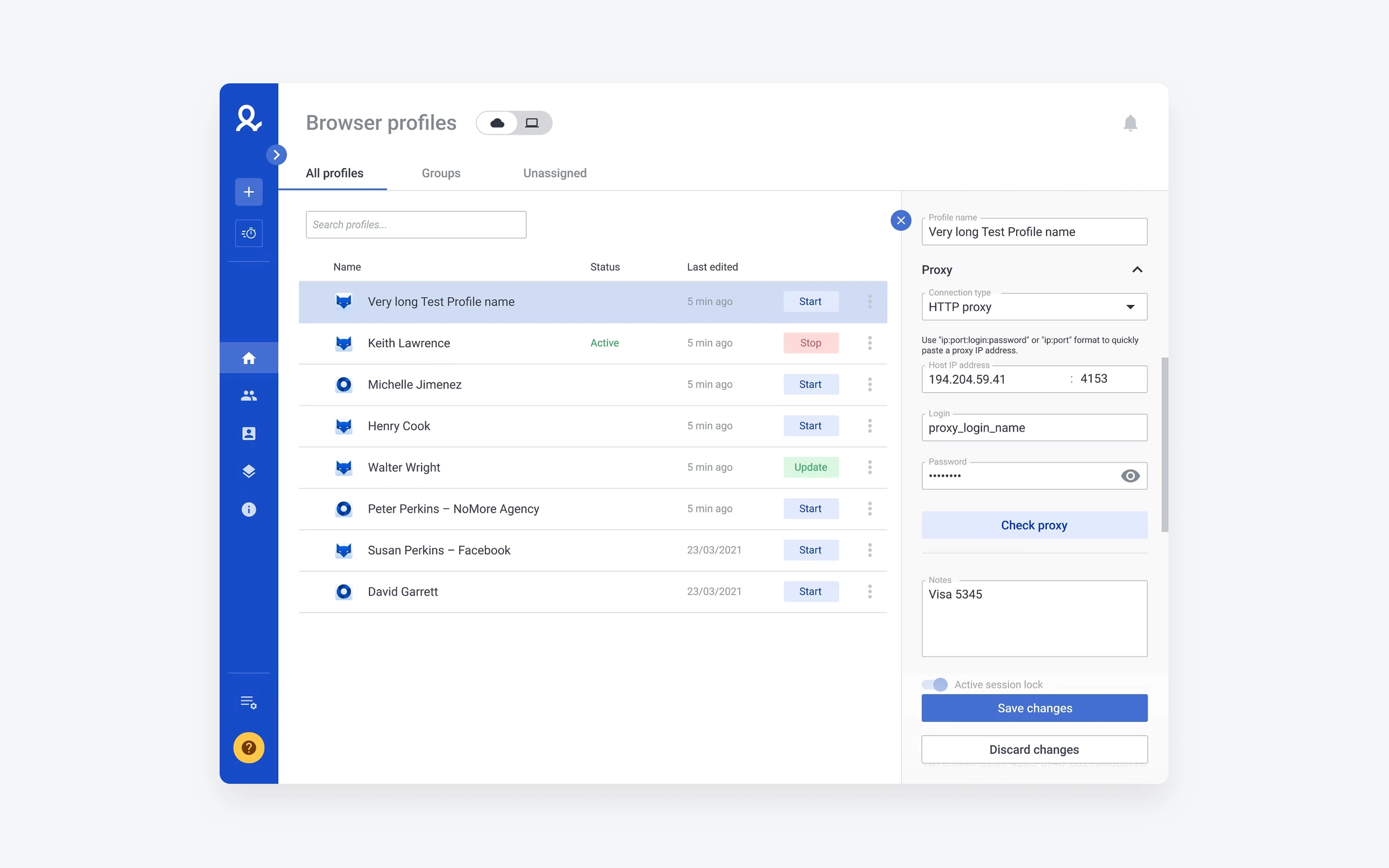The image size is (1389, 868).
Task: Click Discard changes
Action: pos(1034,749)
